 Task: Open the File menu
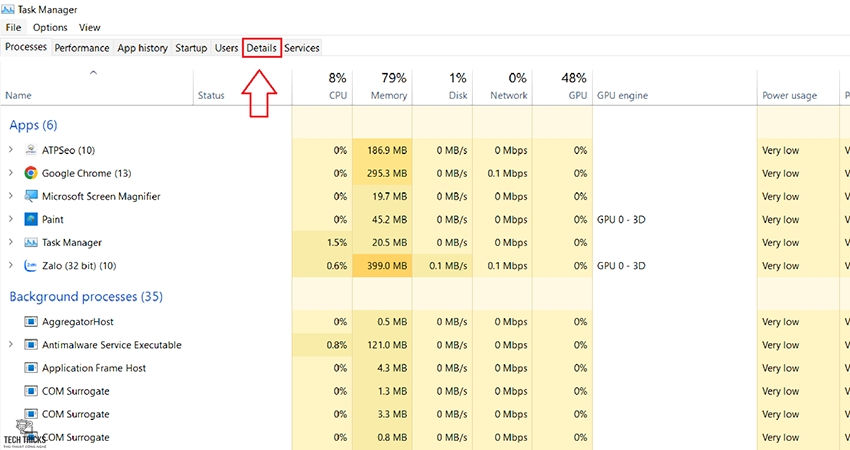[13, 27]
